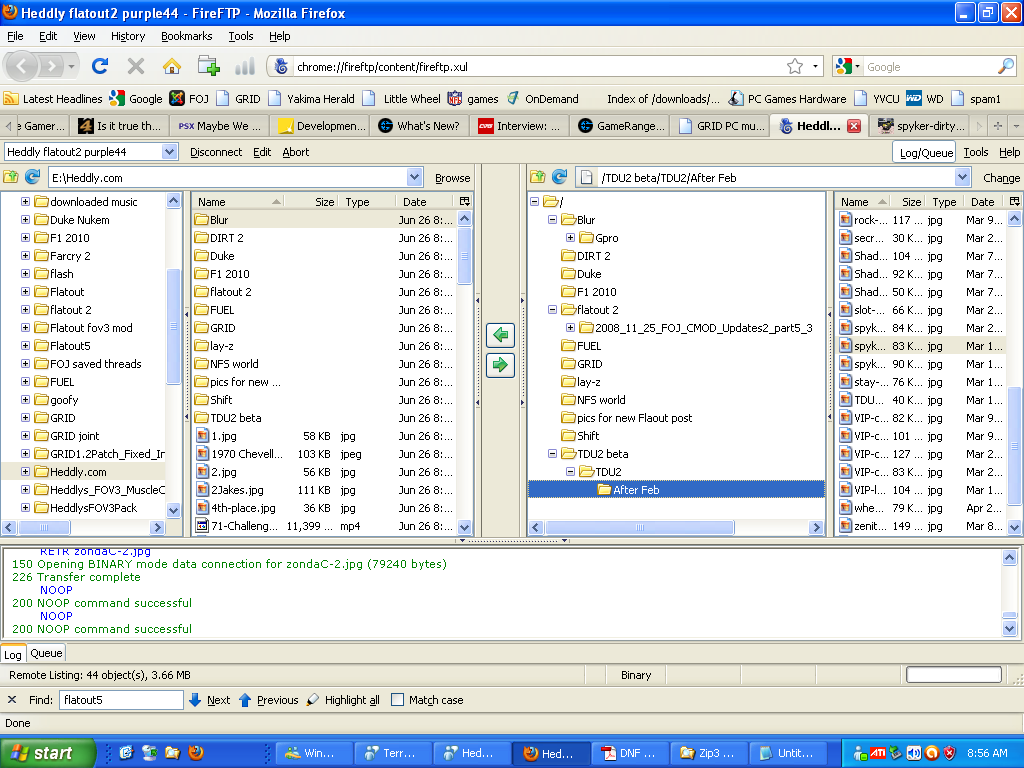
Task: Click Browse for local folder
Action: tap(453, 178)
